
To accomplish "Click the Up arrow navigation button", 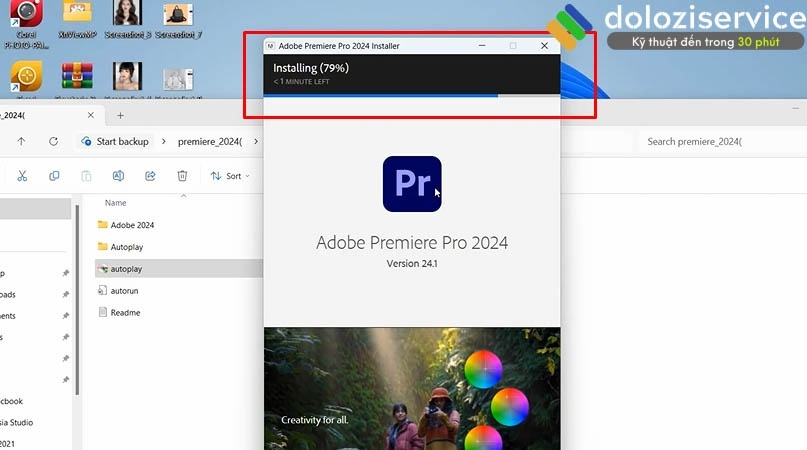I will click(x=21, y=141).
